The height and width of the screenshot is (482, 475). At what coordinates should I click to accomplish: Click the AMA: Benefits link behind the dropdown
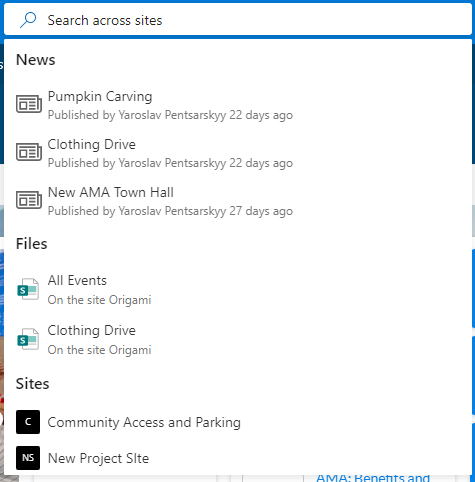coord(373,478)
